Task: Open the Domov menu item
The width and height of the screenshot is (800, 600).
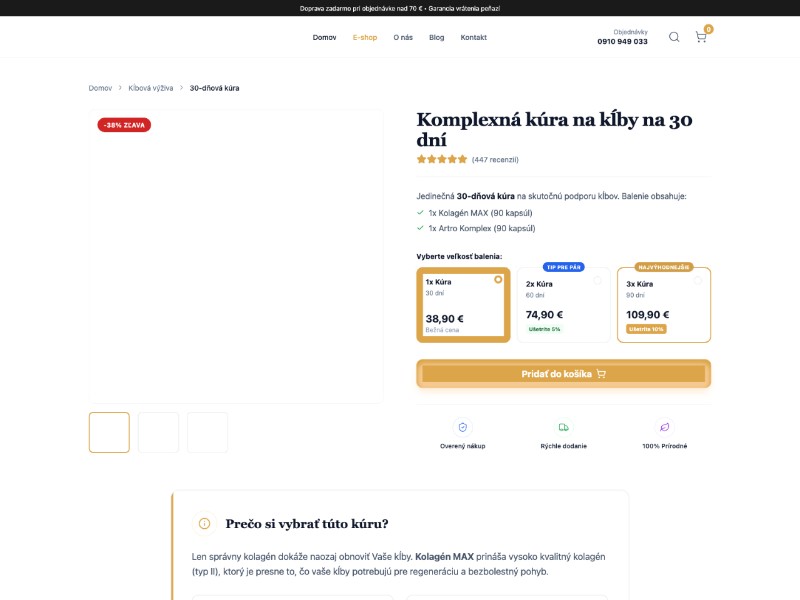Action: pos(324,37)
